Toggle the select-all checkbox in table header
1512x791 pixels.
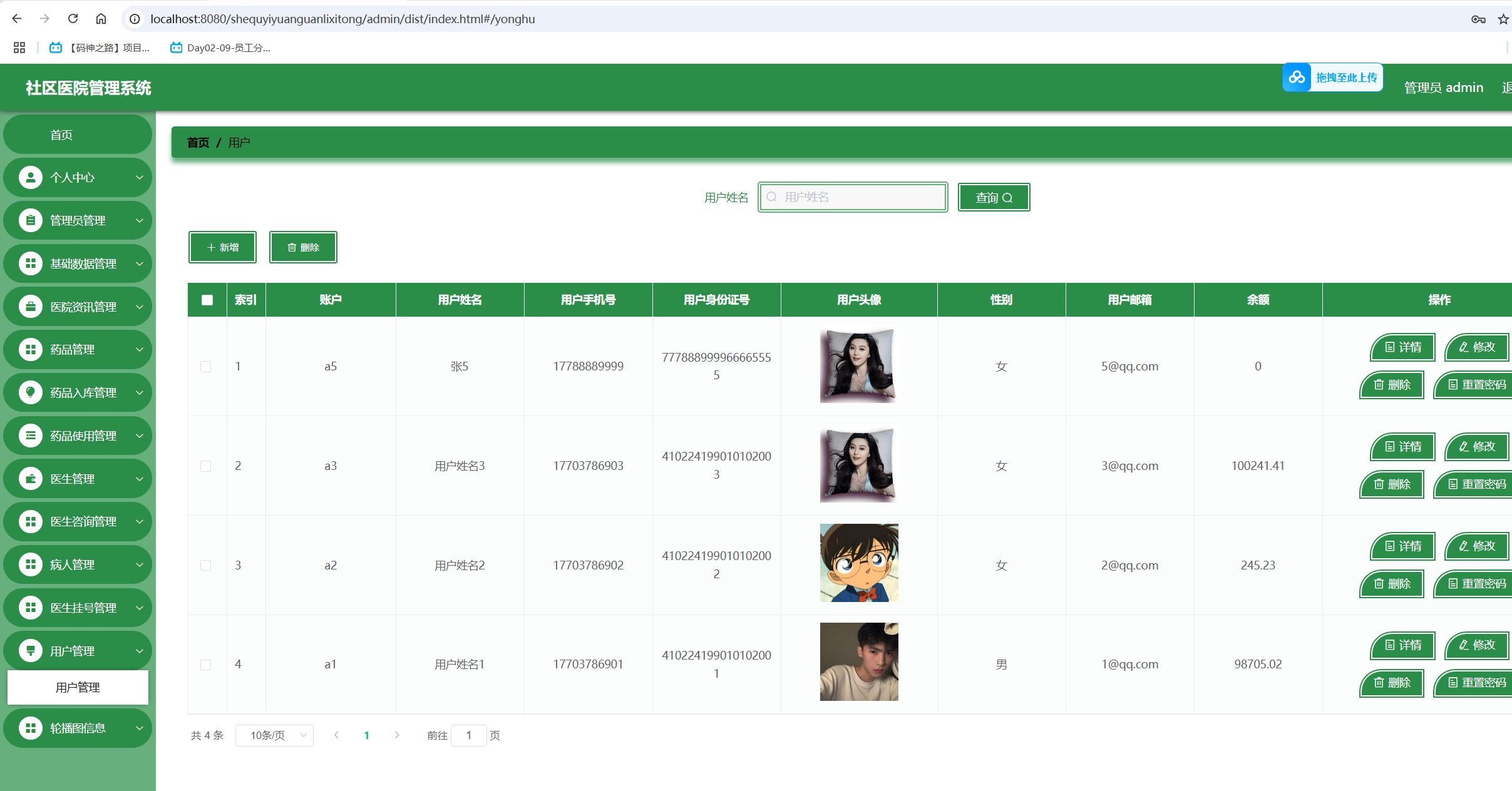tap(207, 300)
